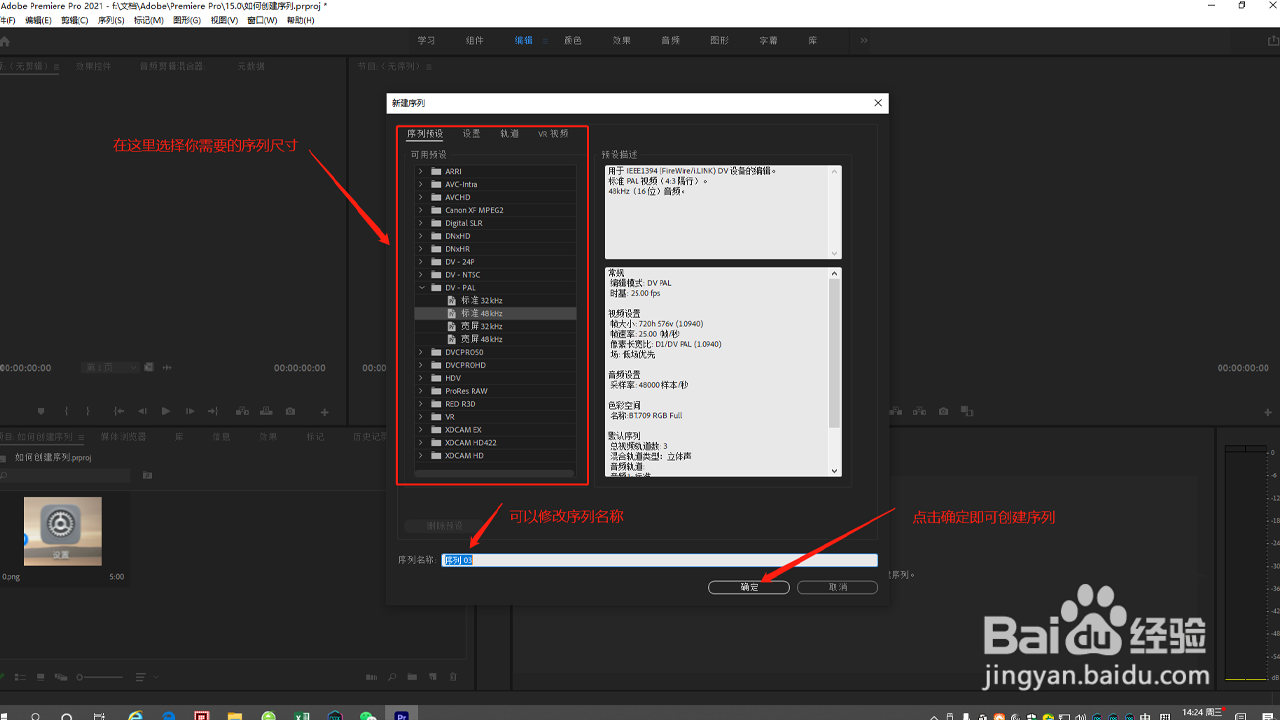Collapse the DV - PAL preset folder
This screenshot has height=720, width=1280.
point(421,287)
